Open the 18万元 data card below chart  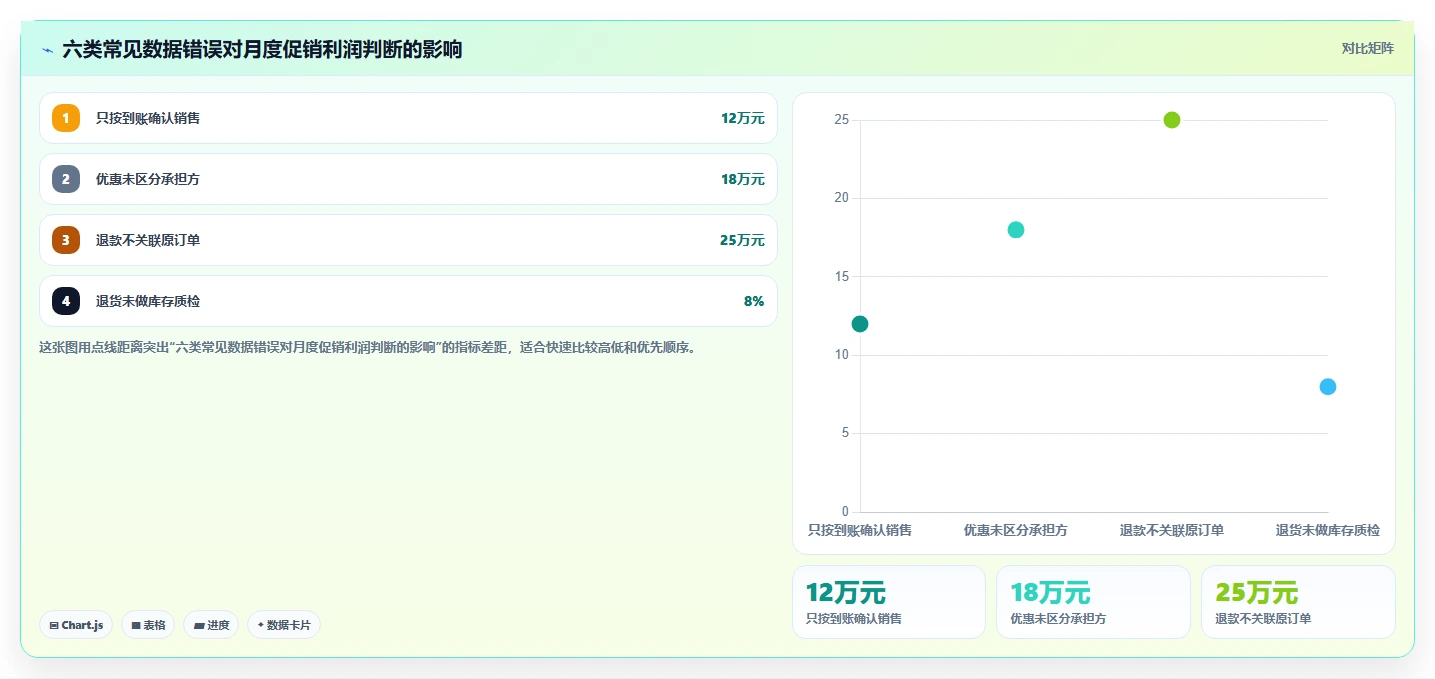click(1093, 602)
